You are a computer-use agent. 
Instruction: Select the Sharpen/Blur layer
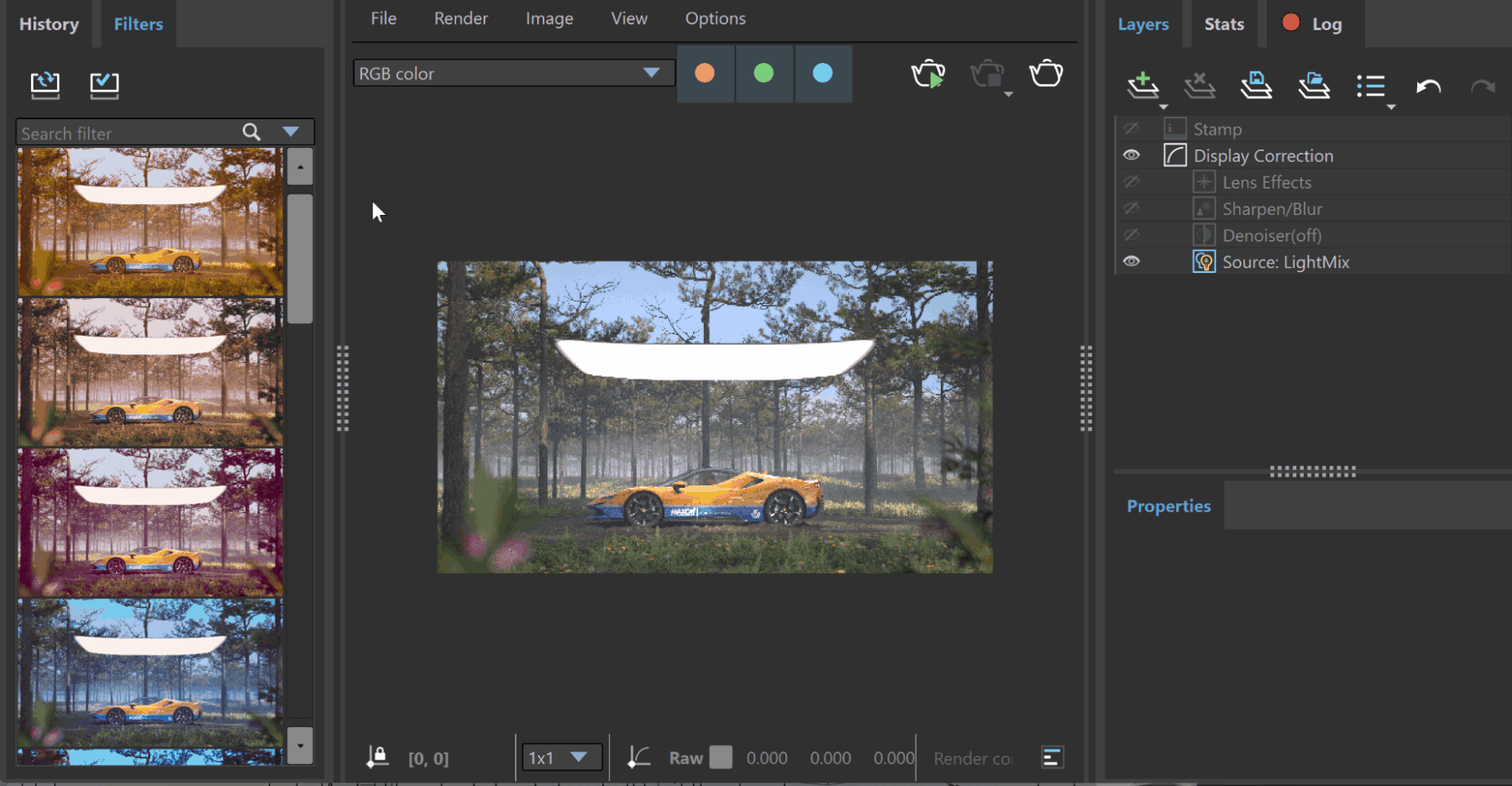click(x=1272, y=208)
